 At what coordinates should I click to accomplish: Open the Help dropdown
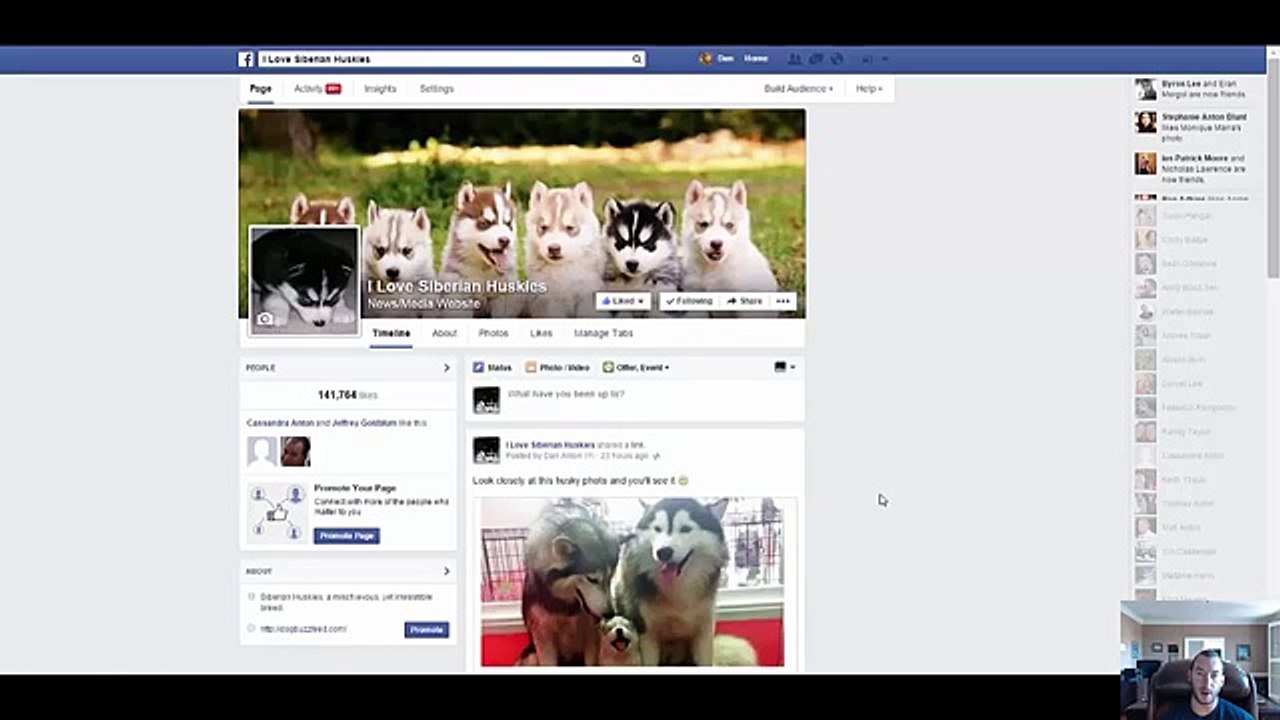(x=869, y=89)
